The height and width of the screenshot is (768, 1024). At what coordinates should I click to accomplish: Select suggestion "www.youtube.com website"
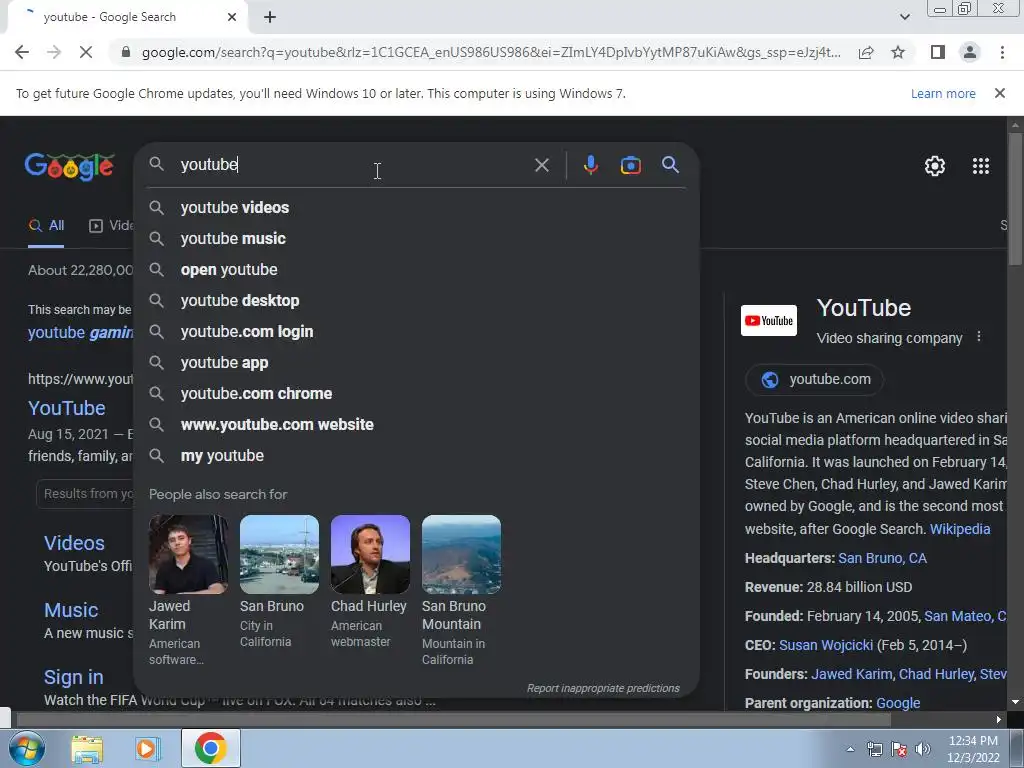point(417,424)
